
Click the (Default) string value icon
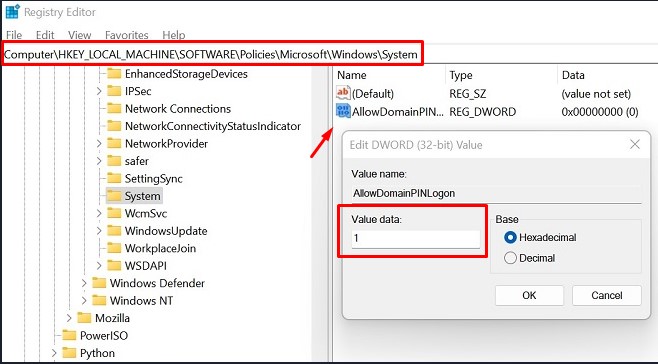[x=343, y=93]
